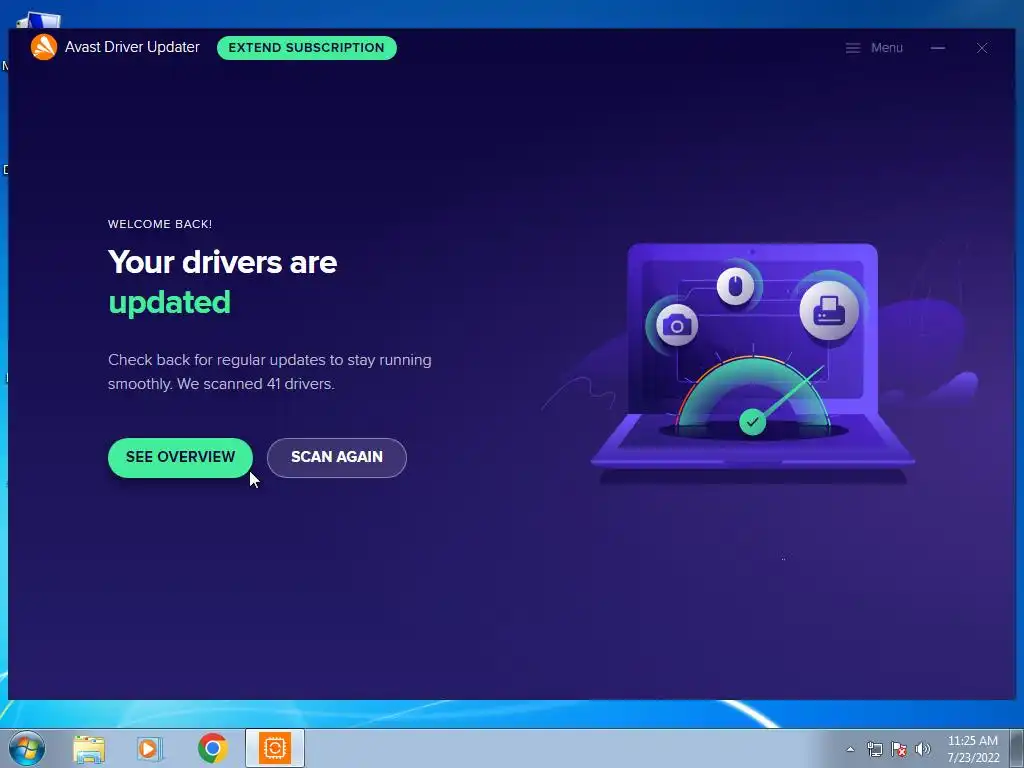
Task: Click the clock showing 11:25 AM
Action: coord(972,741)
